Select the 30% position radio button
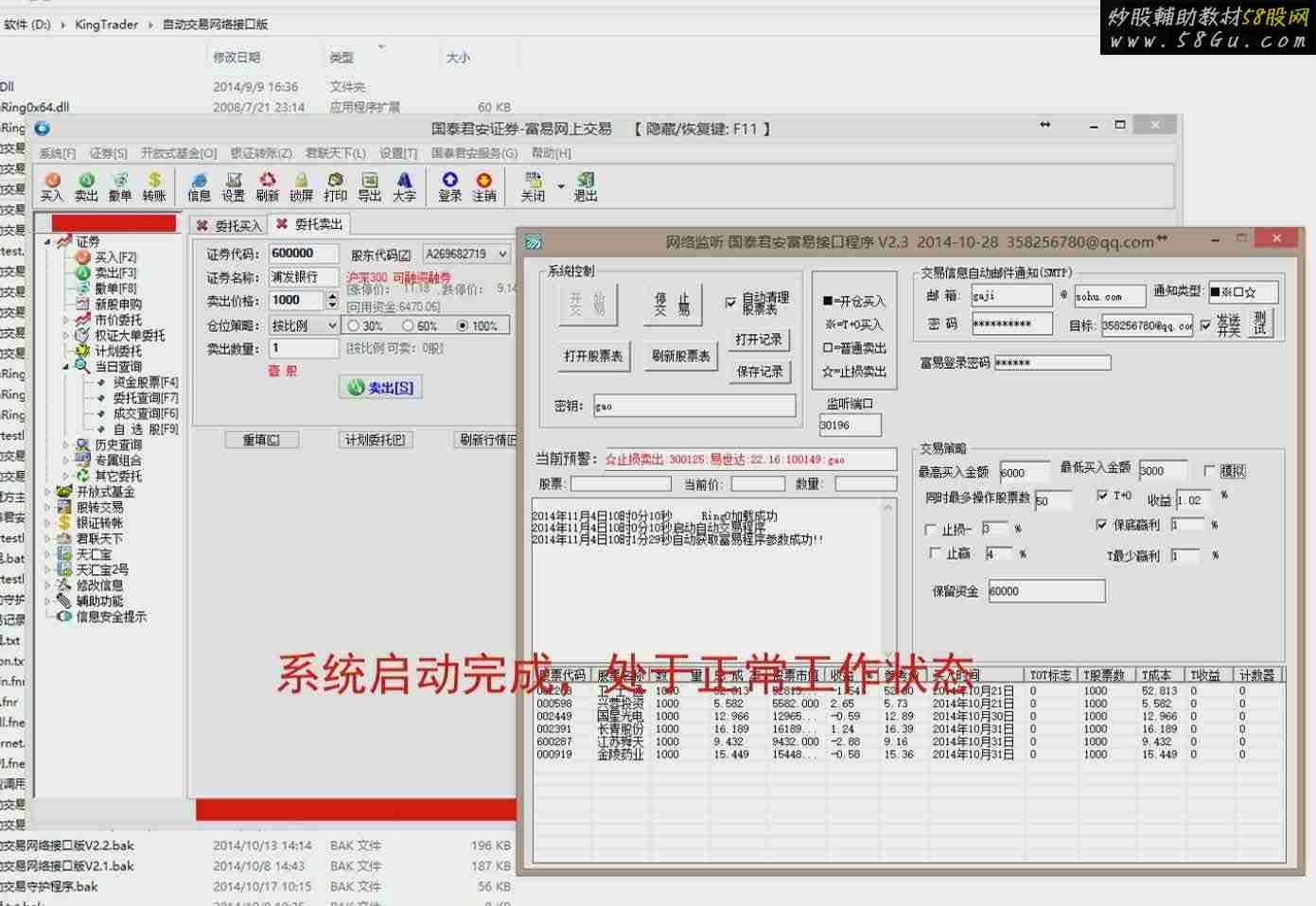The image size is (1316, 906). [353, 325]
